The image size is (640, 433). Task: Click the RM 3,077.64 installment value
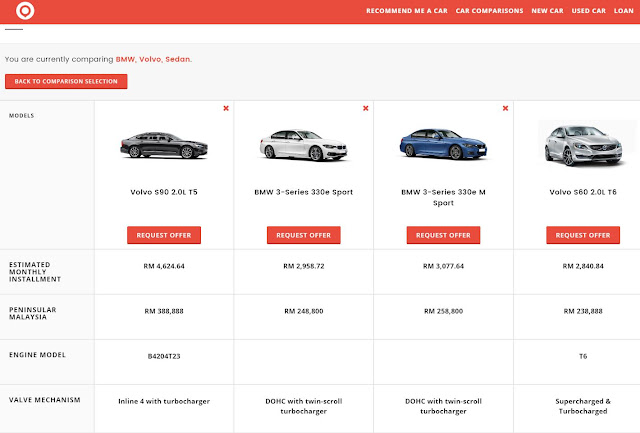coord(443,266)
